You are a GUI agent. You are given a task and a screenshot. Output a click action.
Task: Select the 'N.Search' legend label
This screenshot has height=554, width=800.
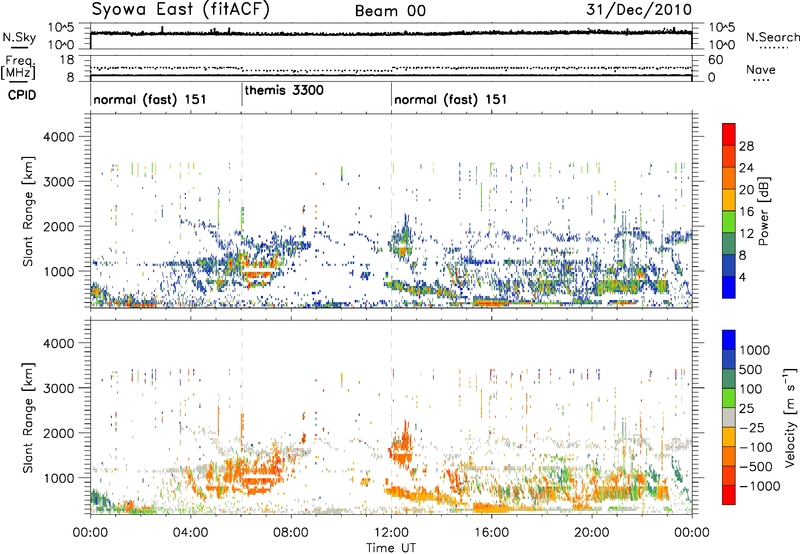pos(773,37)
